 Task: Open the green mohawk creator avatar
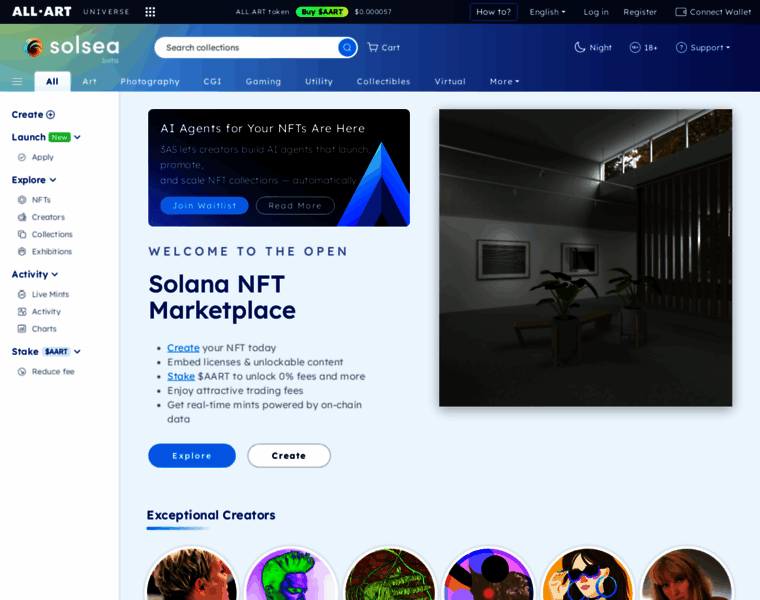[x=291, y=574]
